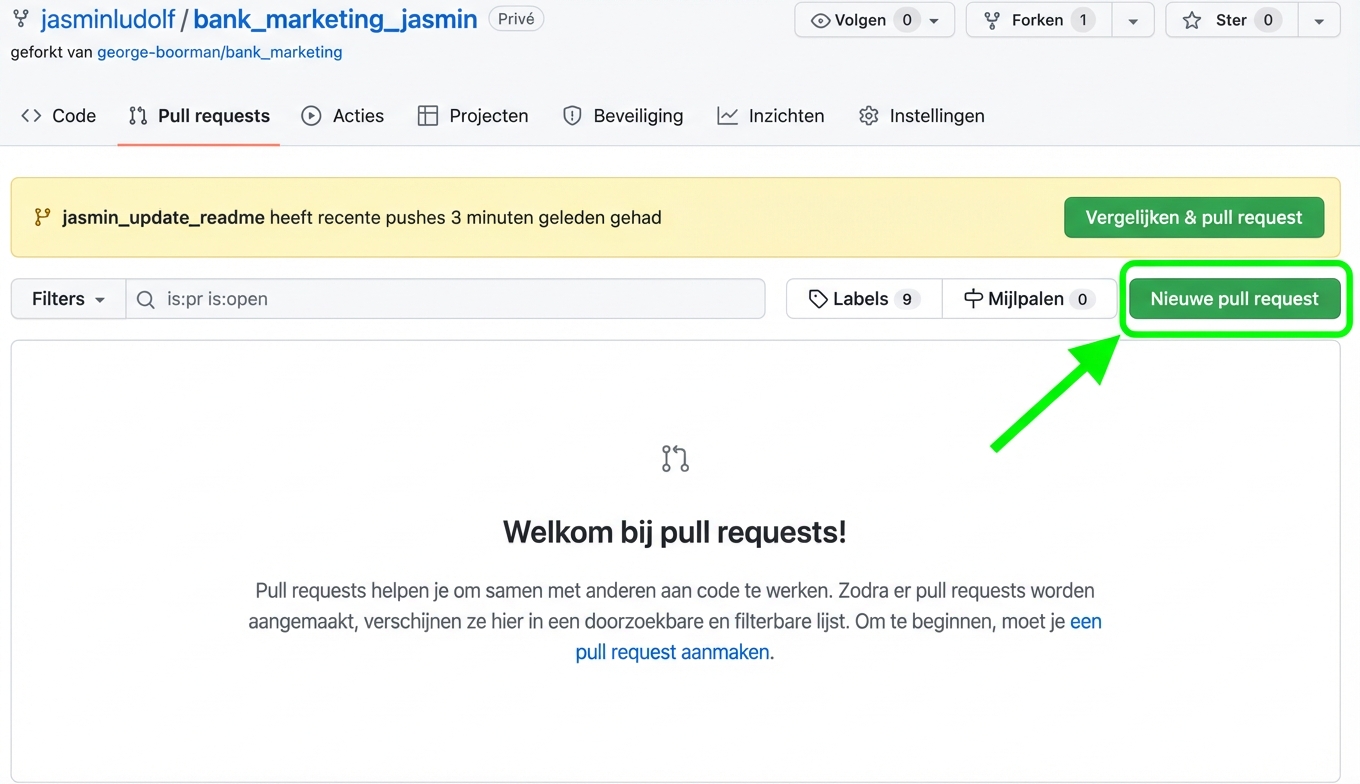
Task: Click the fork icon beside Forken count
Action: pyautogui.click(x=992, y=19)
